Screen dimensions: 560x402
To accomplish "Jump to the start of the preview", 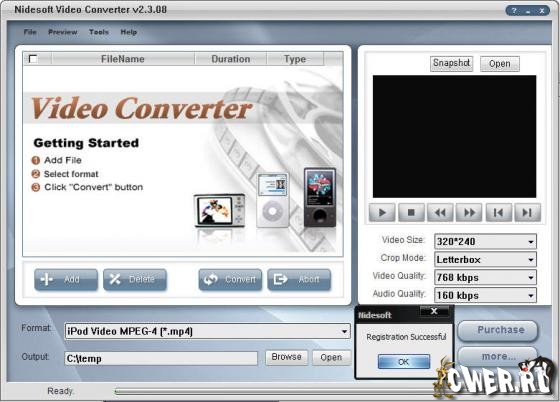I will (498, 213).
